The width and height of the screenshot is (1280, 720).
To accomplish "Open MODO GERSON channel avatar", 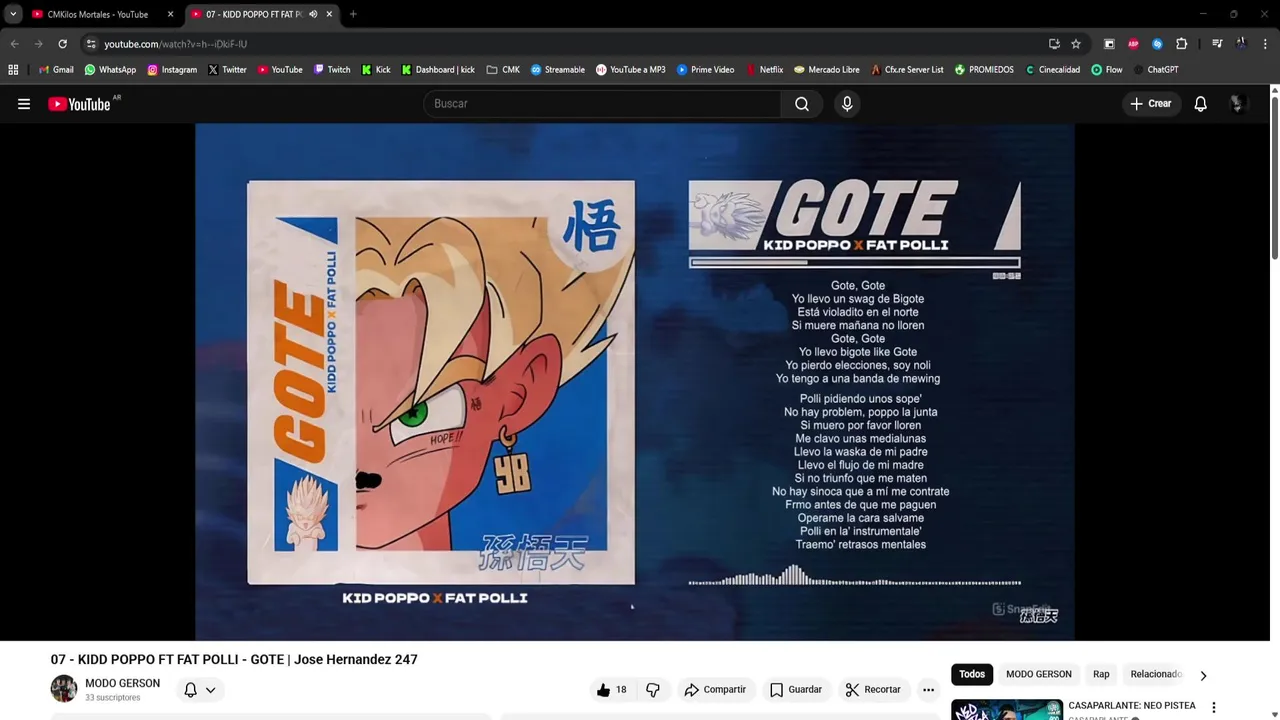I will click(64, 689).
